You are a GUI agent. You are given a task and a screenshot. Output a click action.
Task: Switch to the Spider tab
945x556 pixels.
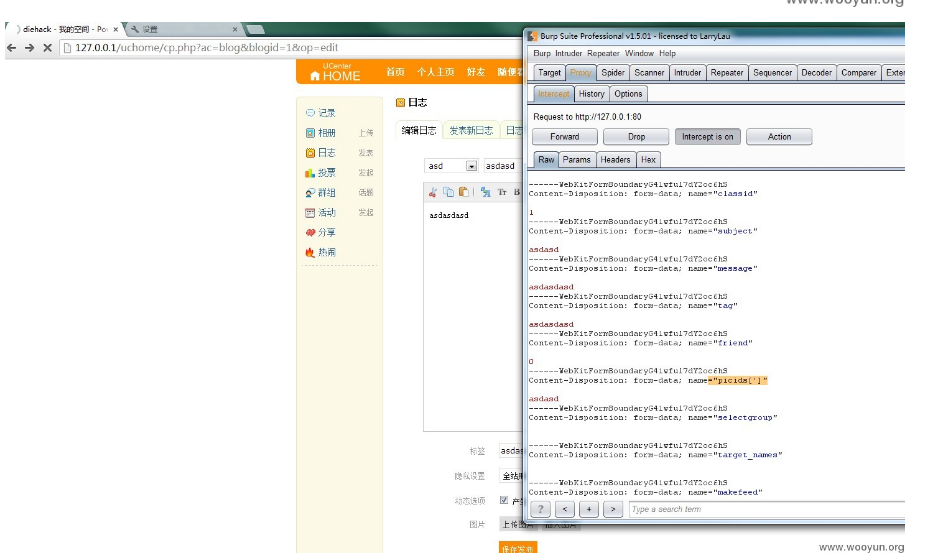[x=613, y=73]
